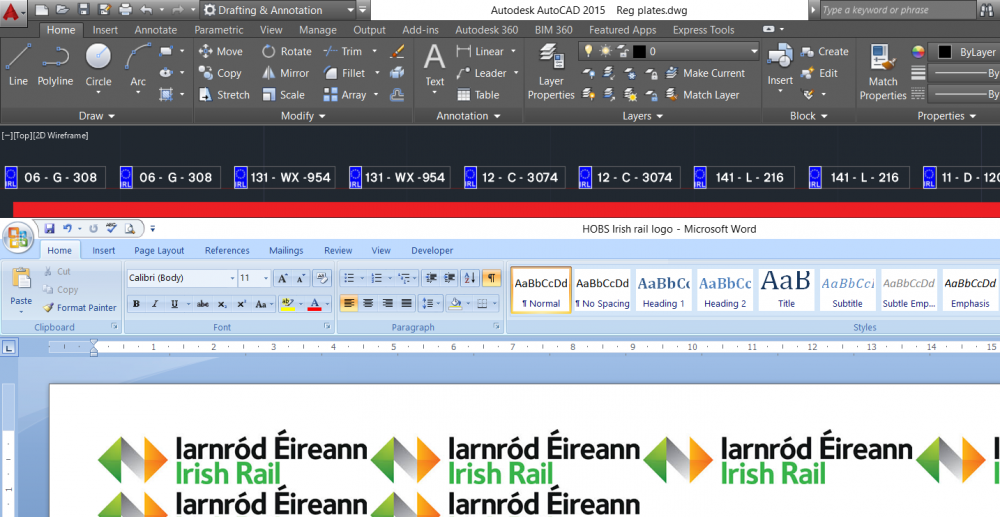The width and height of the screenshot is (1000, 517).
Task: Click the Insert block button in AutoCAD
Action: [x=780, y=65]
